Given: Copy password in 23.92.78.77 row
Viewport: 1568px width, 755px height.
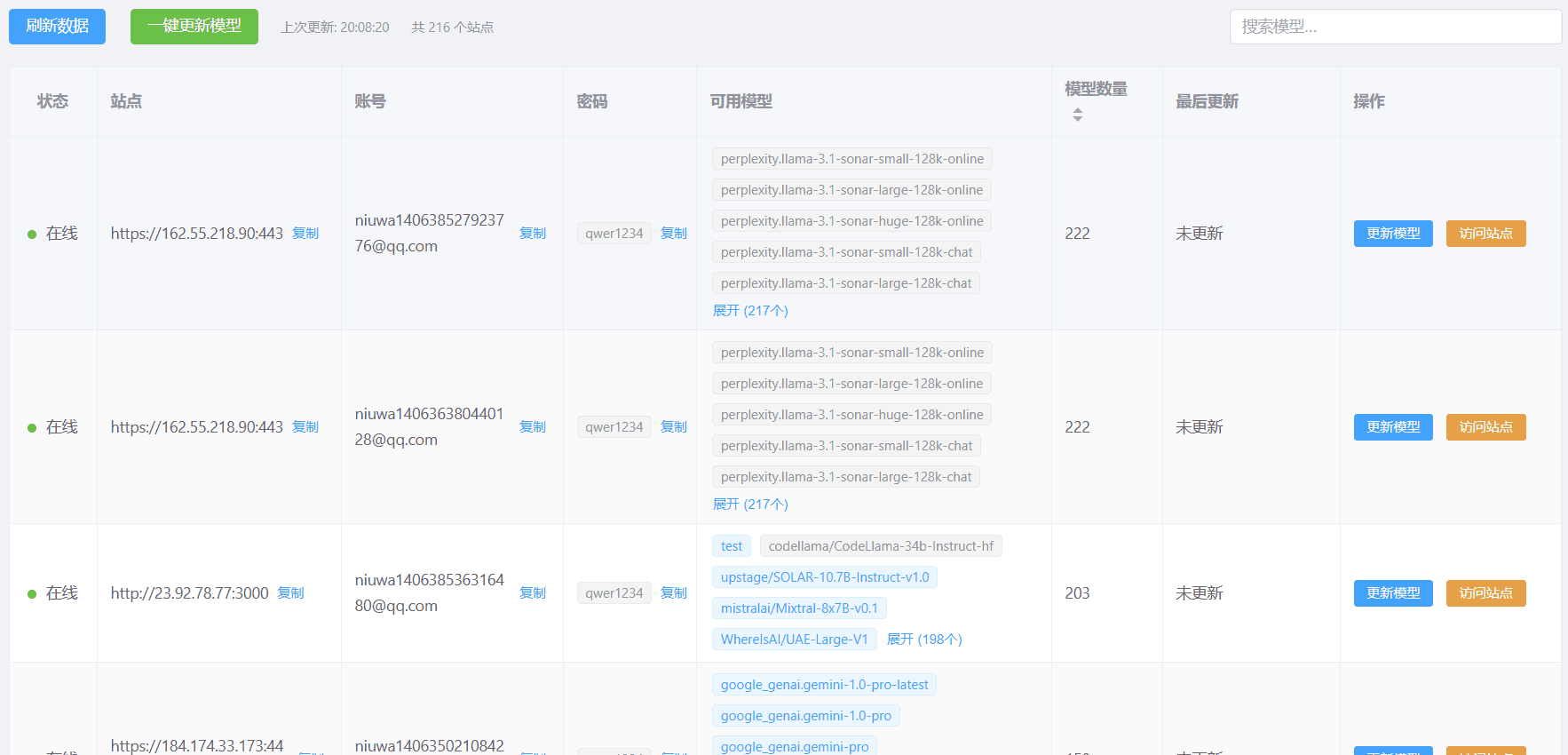Looking at the screenshot, I should tap(674, 592).
